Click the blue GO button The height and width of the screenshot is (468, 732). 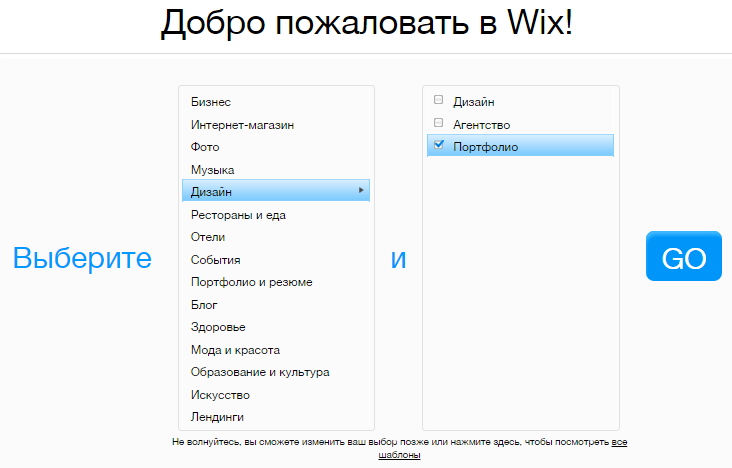pos(684,256)
